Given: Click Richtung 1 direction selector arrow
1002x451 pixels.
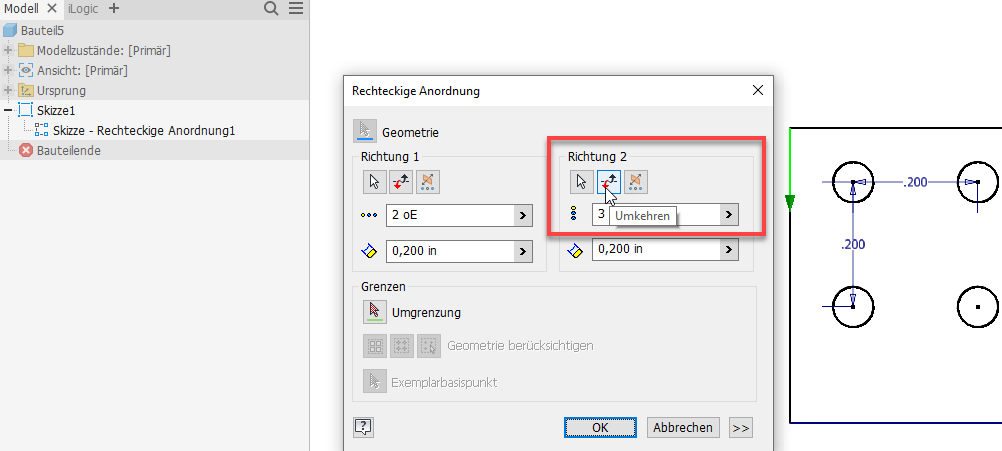Looking at the screenshot, I should (374, 182).
